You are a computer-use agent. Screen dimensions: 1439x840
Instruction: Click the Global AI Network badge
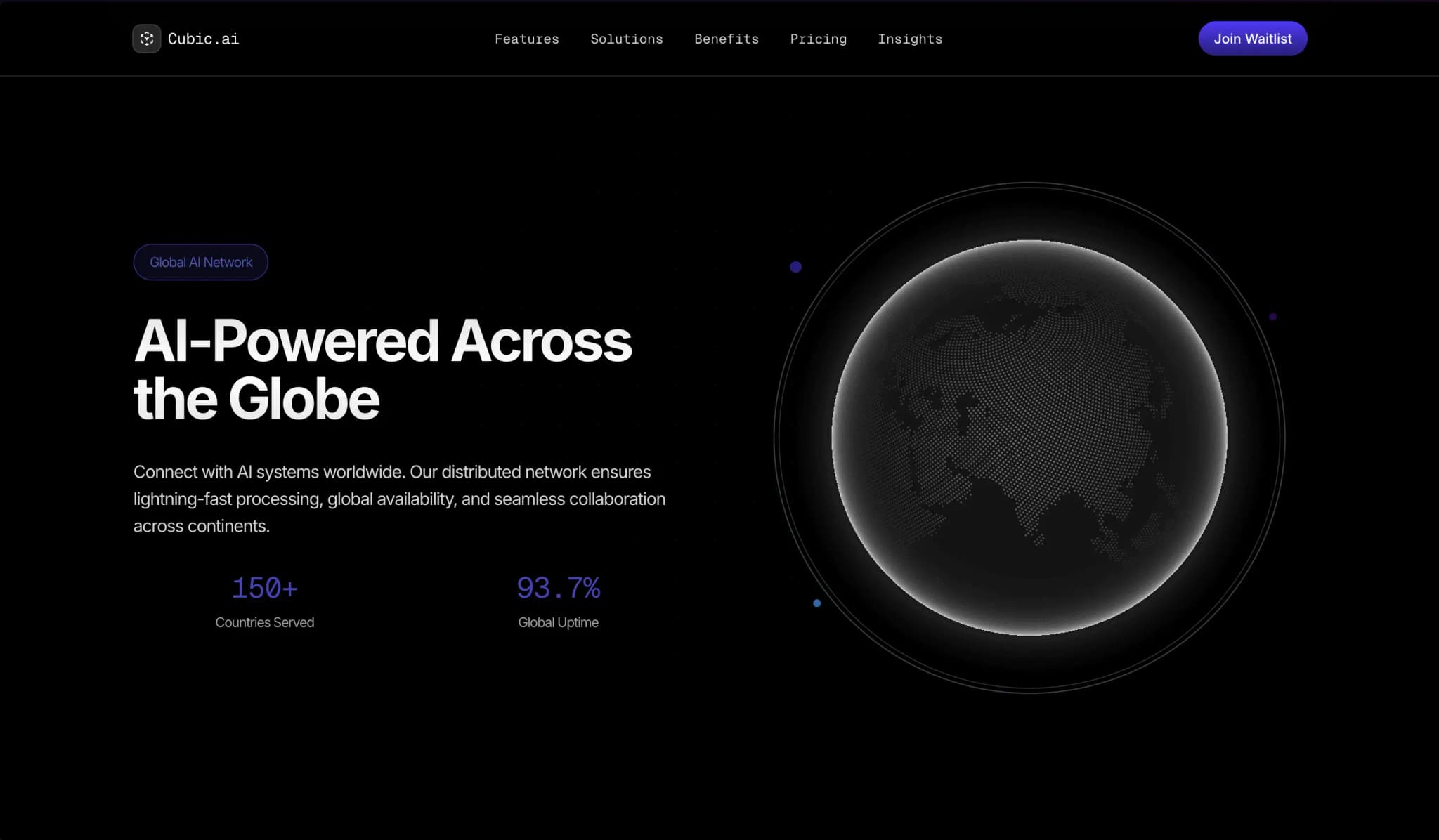coord(200,262)
